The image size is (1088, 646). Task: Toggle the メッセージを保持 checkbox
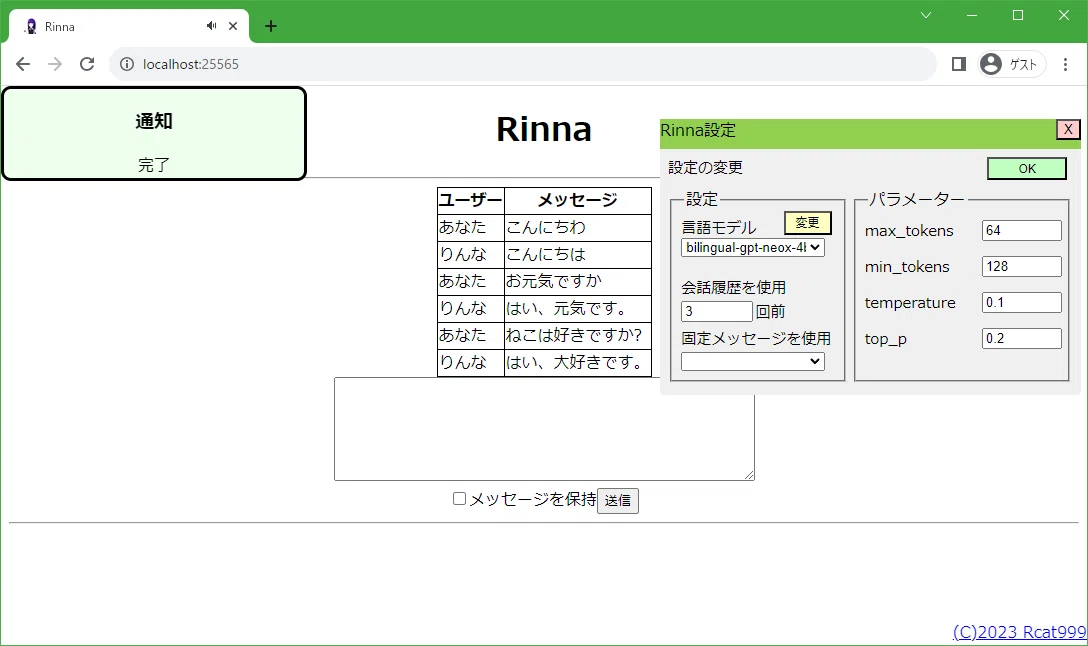coord(459,499)
